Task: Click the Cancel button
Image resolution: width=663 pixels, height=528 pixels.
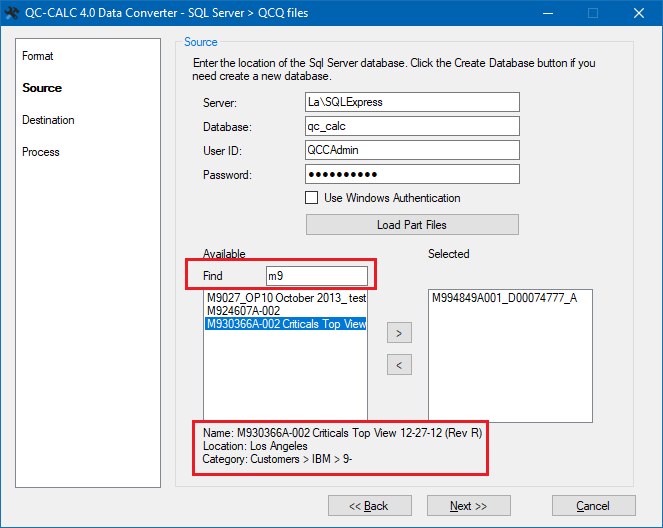Action: coord(593,506)
